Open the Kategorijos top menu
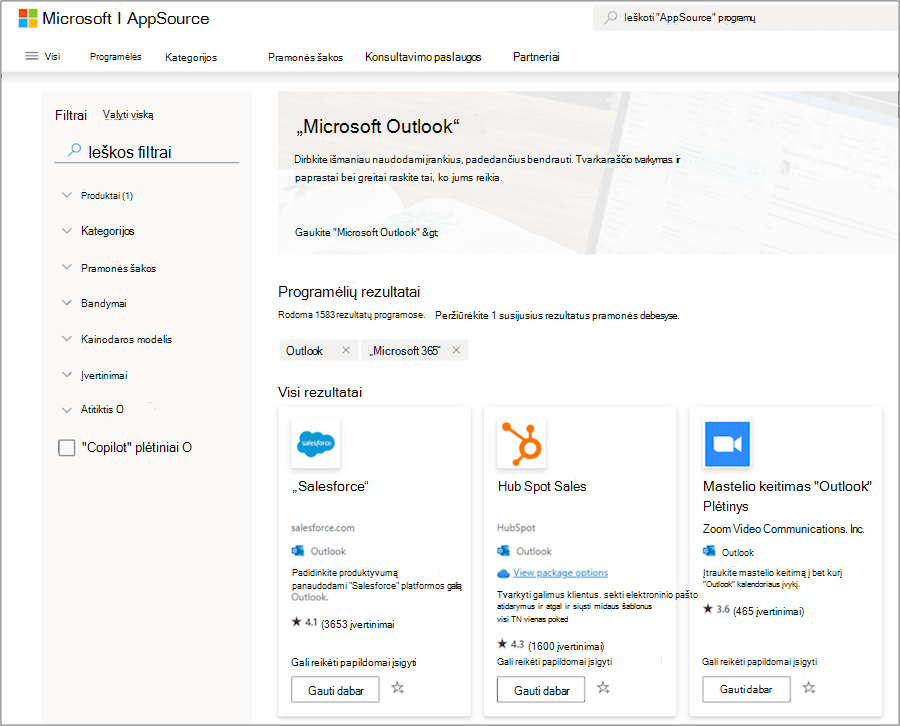This screenshot has width=900, height=726. pos(191,57)
